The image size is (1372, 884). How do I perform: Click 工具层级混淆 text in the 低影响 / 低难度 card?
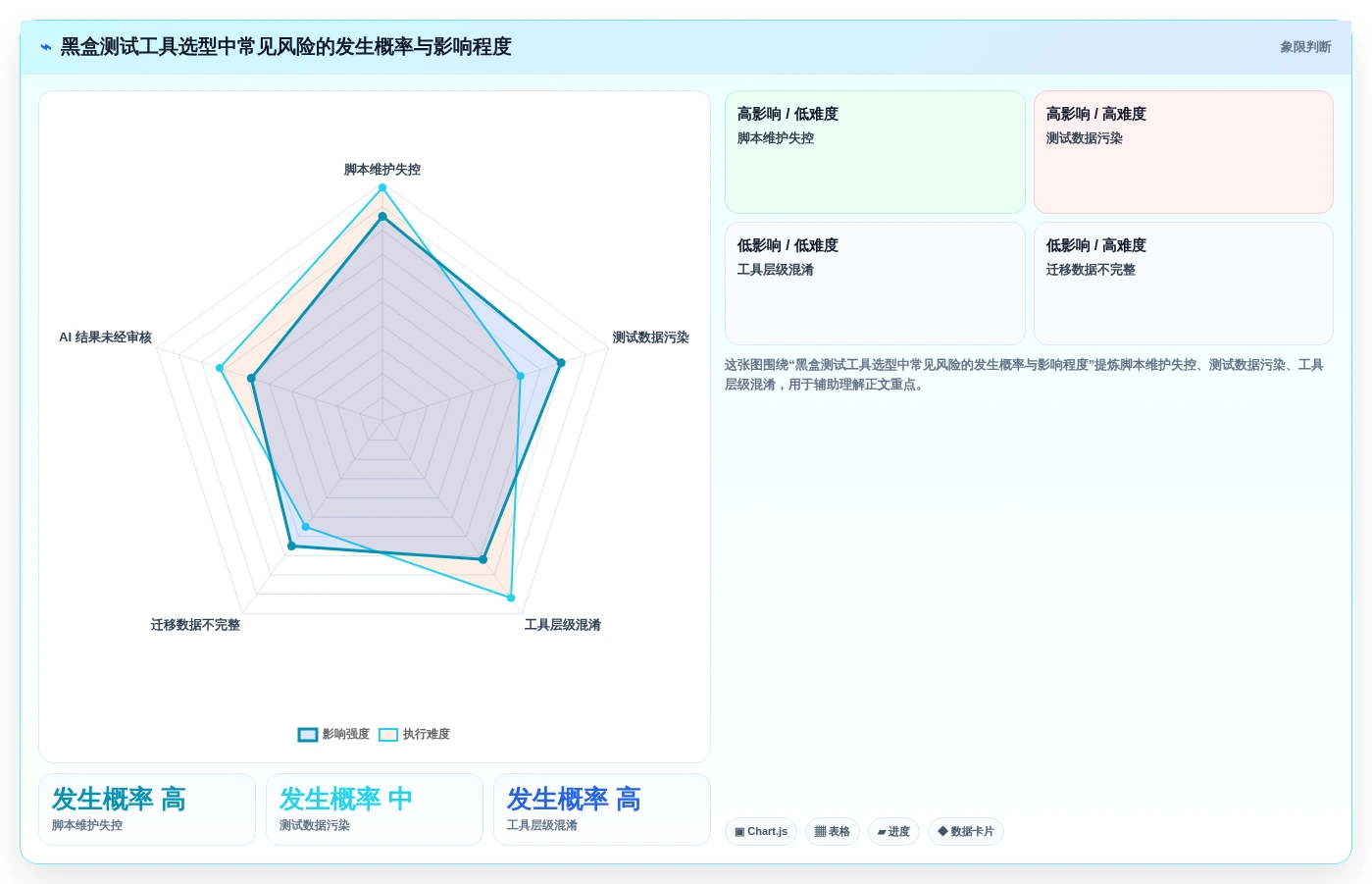776,270
